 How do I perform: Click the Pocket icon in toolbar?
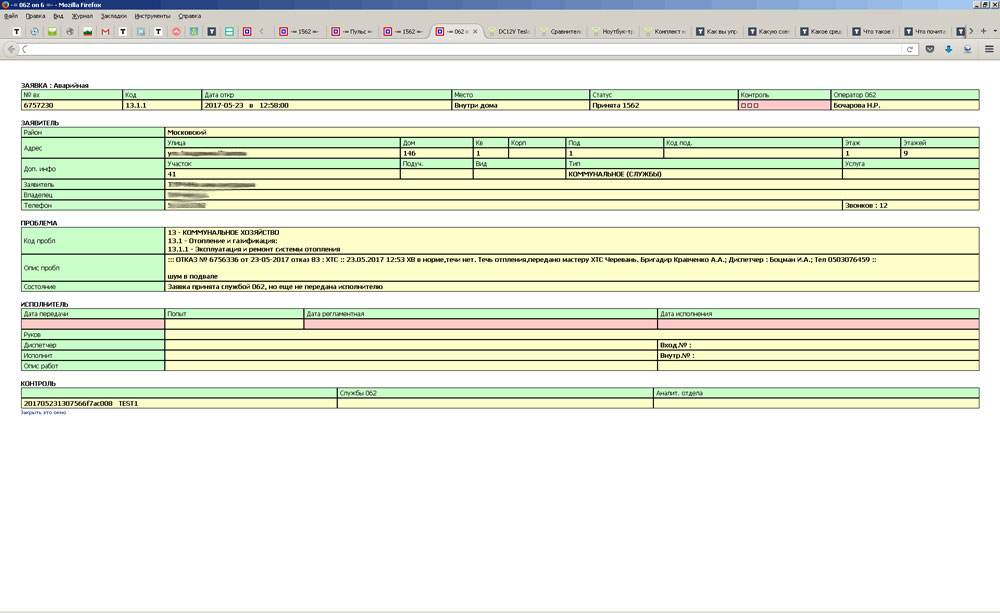pyautogui.click(x=930, y=49)
